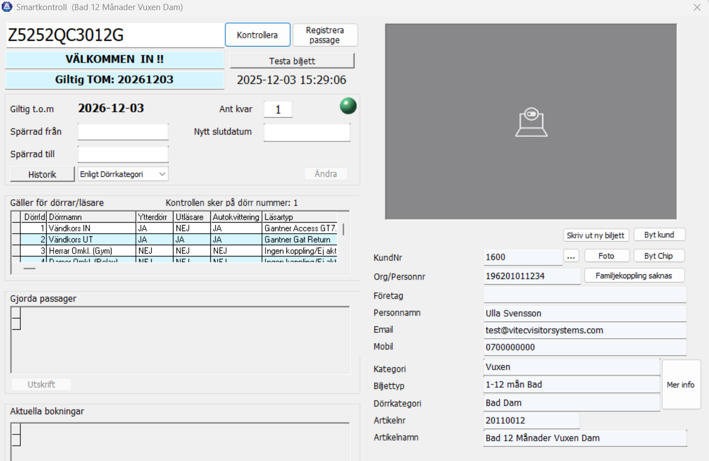Click the Artikelnr field 20110012
709x461 pixels.
(x=531, y=420)
